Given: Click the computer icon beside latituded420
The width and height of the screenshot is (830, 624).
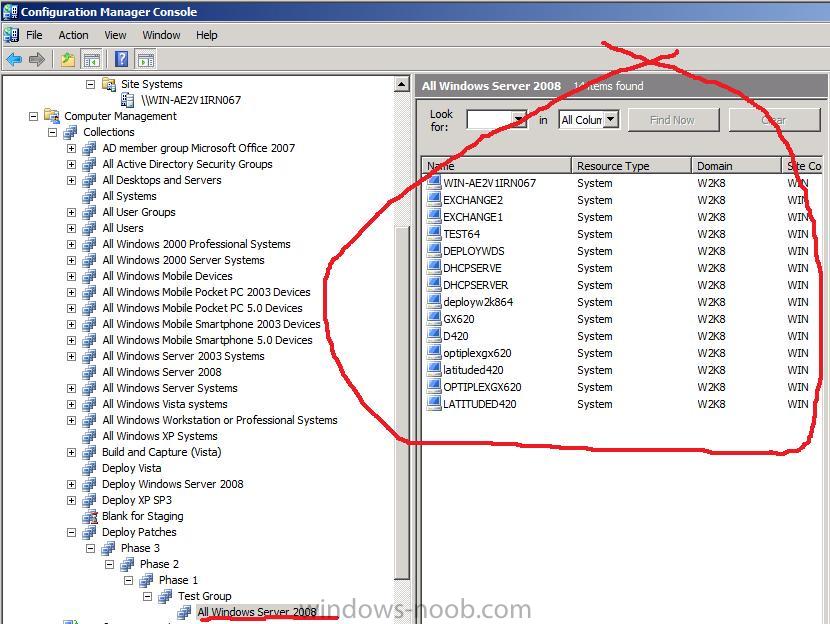Looking at the screenshot, I should click(x=434, y=369).
